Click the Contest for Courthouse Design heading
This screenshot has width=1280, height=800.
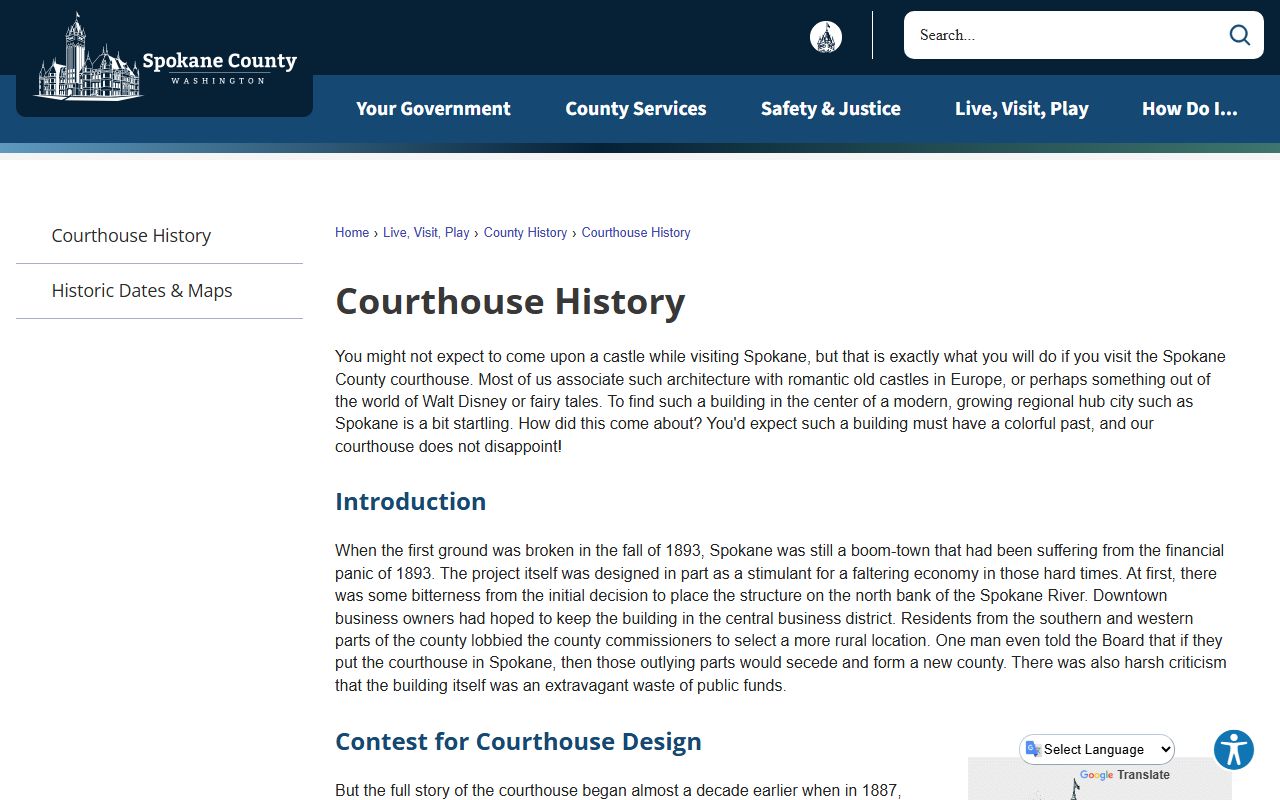(518, 741)
